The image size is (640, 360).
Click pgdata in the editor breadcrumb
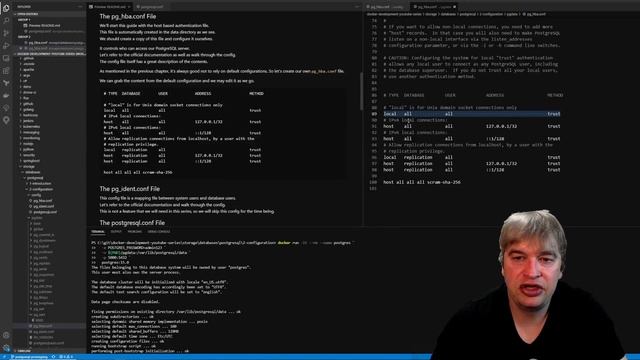[512, 14]
